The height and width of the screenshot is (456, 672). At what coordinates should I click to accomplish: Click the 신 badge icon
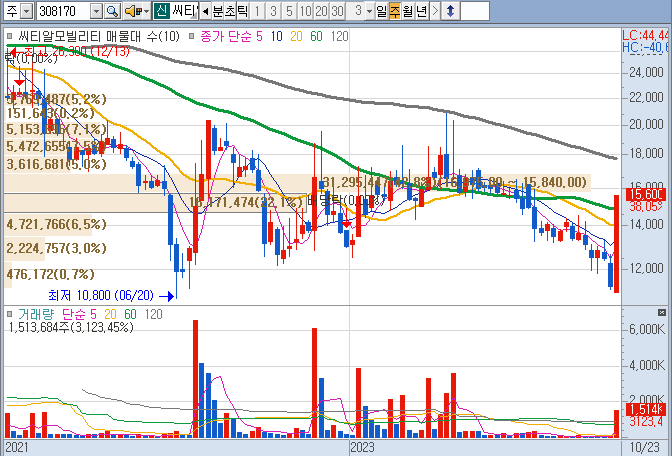click(161, 11)
